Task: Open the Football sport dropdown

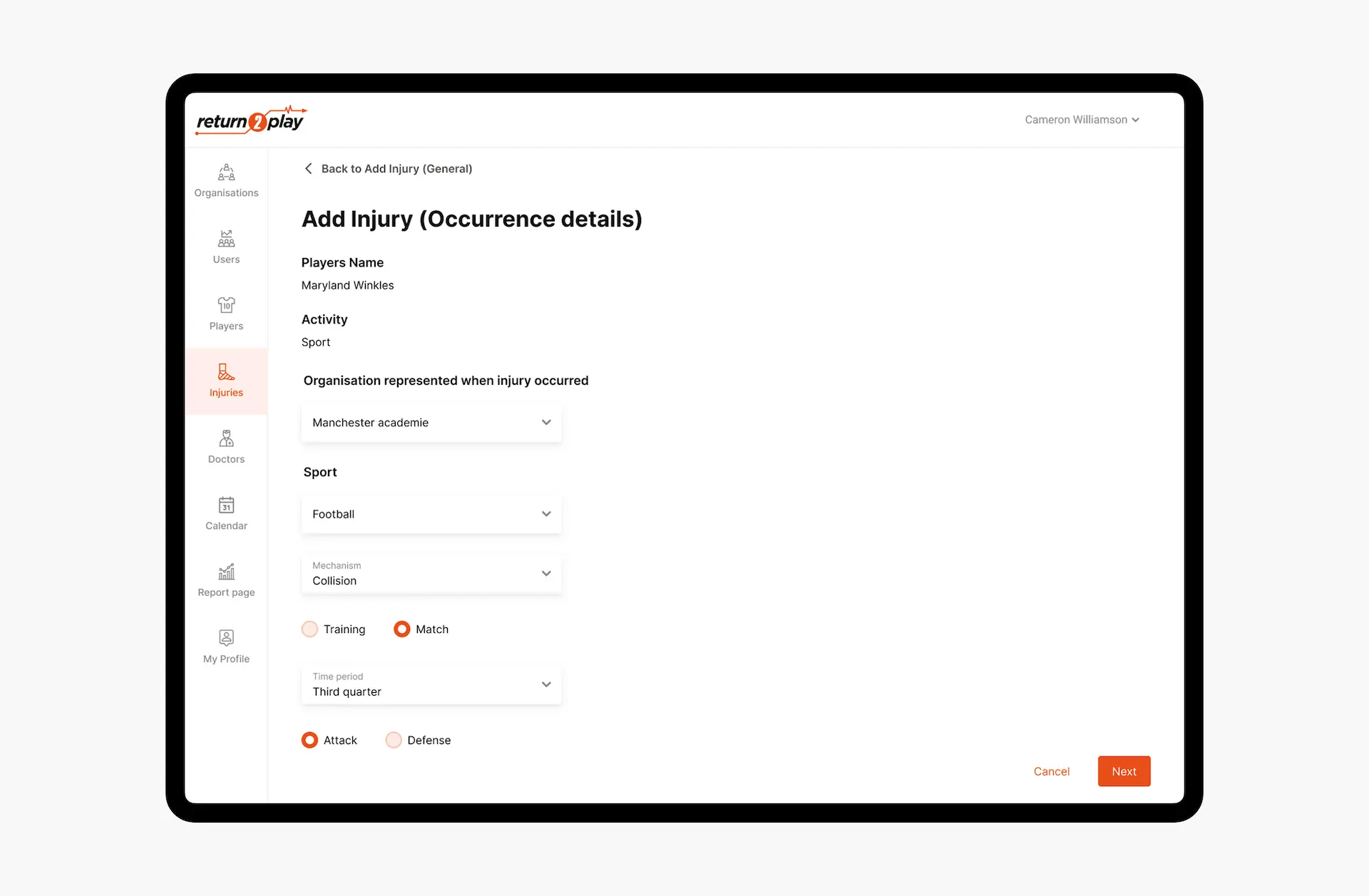Action: [x=431, y=515]
